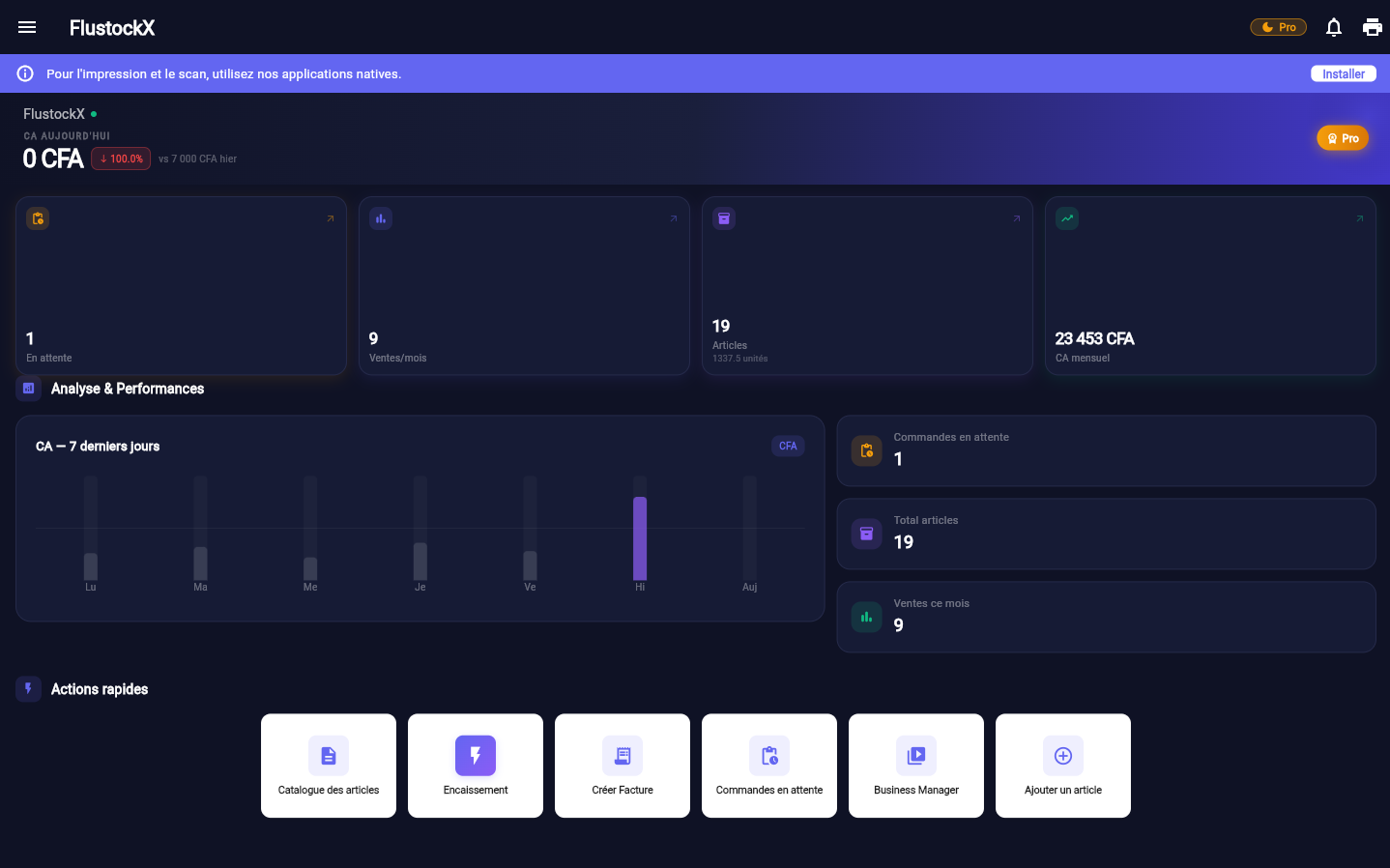Click the Je bar in the chart
The image size is (1390, 868).
(x=420, y=562)
